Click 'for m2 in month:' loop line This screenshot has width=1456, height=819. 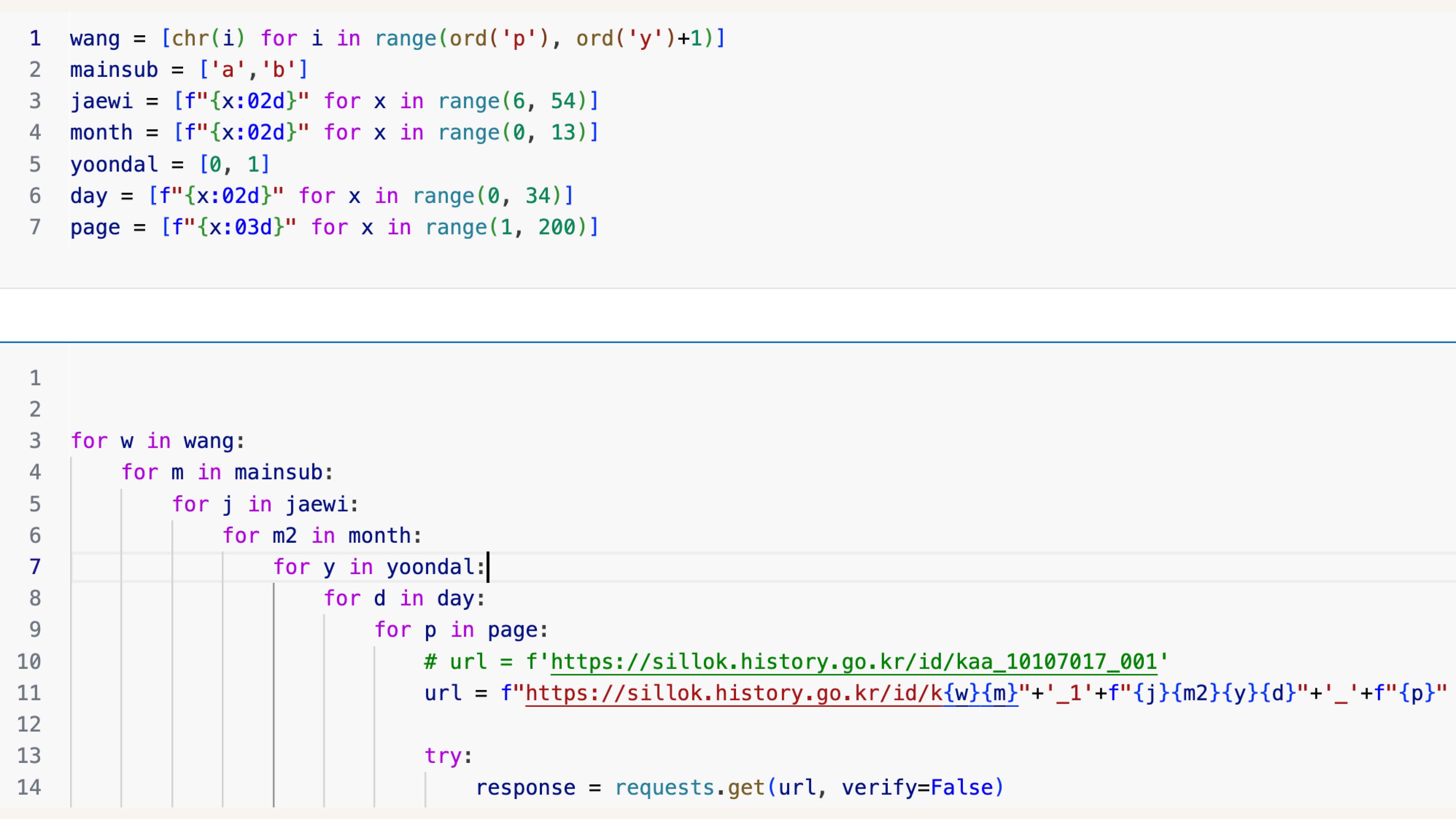pyautogui.click(x=322, y=536)
